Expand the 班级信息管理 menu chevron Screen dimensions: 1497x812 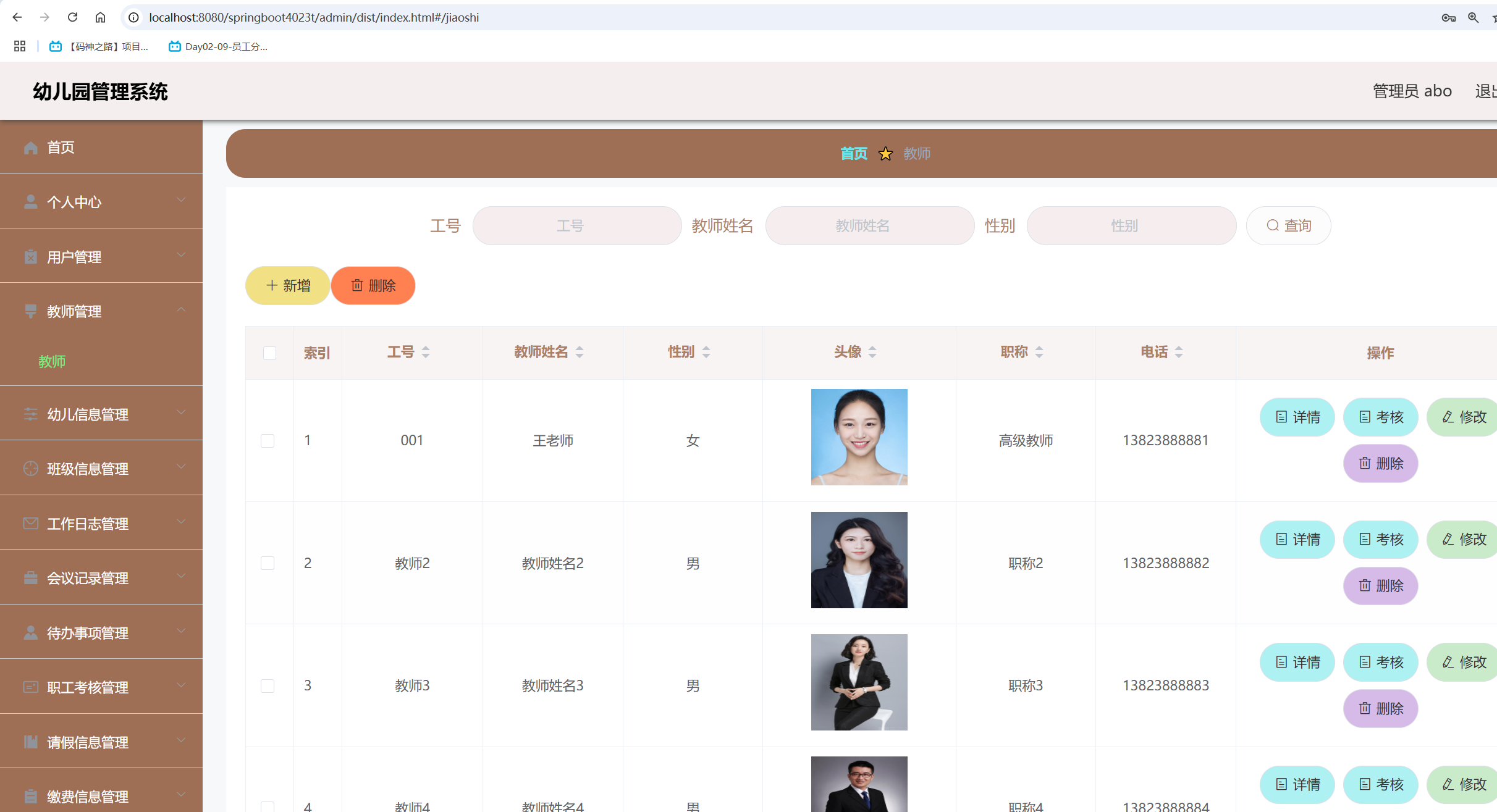point(181,467)
